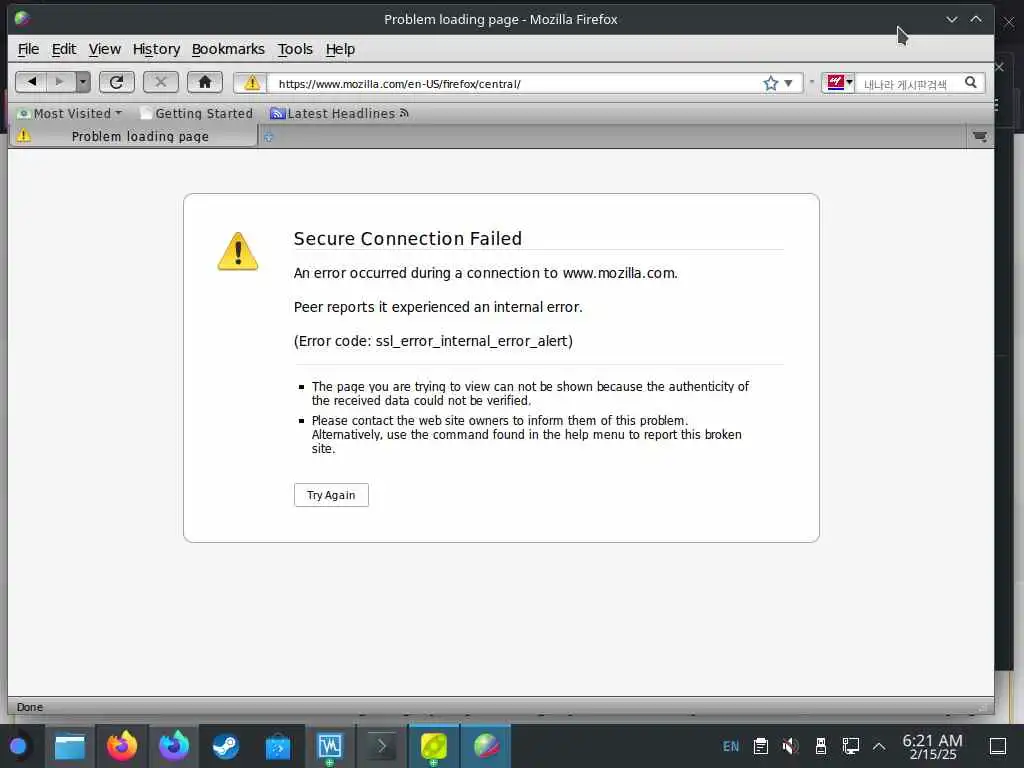Image resolution: width=1024 pixels, height=768 pixels.
Task: Click the EN keyboard layout indicator
Action: point(731,746)
